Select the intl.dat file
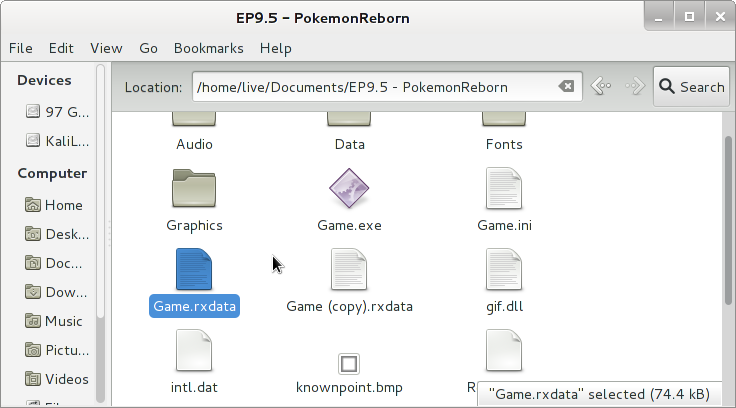Viewport: 736px width, 408px height. (x=194, y=351)
